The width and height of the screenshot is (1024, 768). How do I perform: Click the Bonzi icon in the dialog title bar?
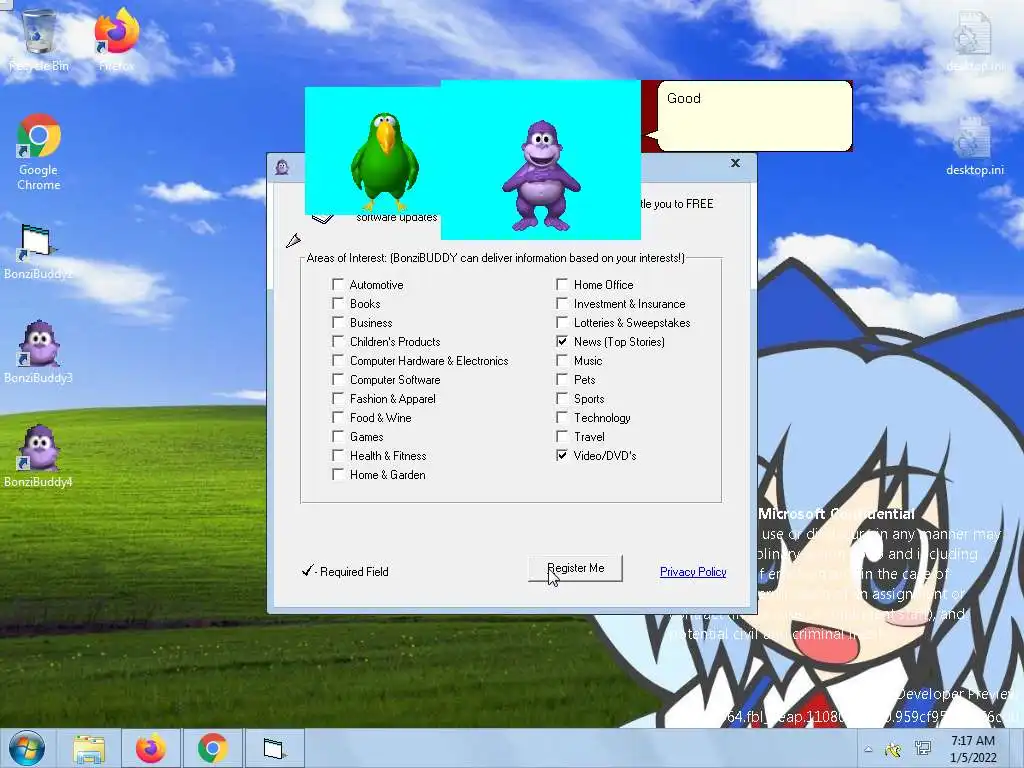click(x=282, y=167)
